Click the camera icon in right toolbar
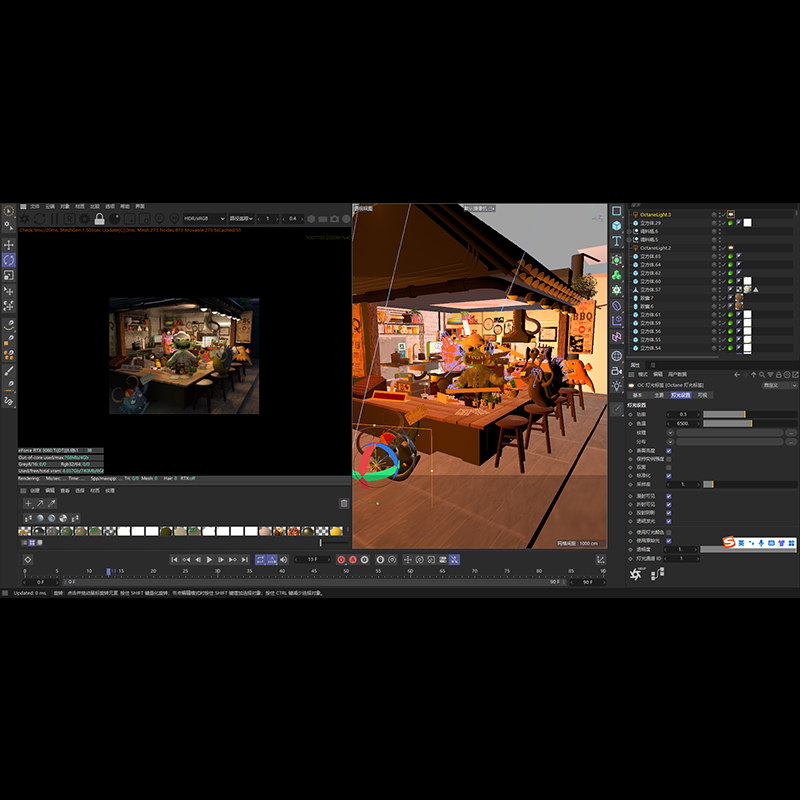The width and height of the screenshot is (800, 800). [616, 371]
